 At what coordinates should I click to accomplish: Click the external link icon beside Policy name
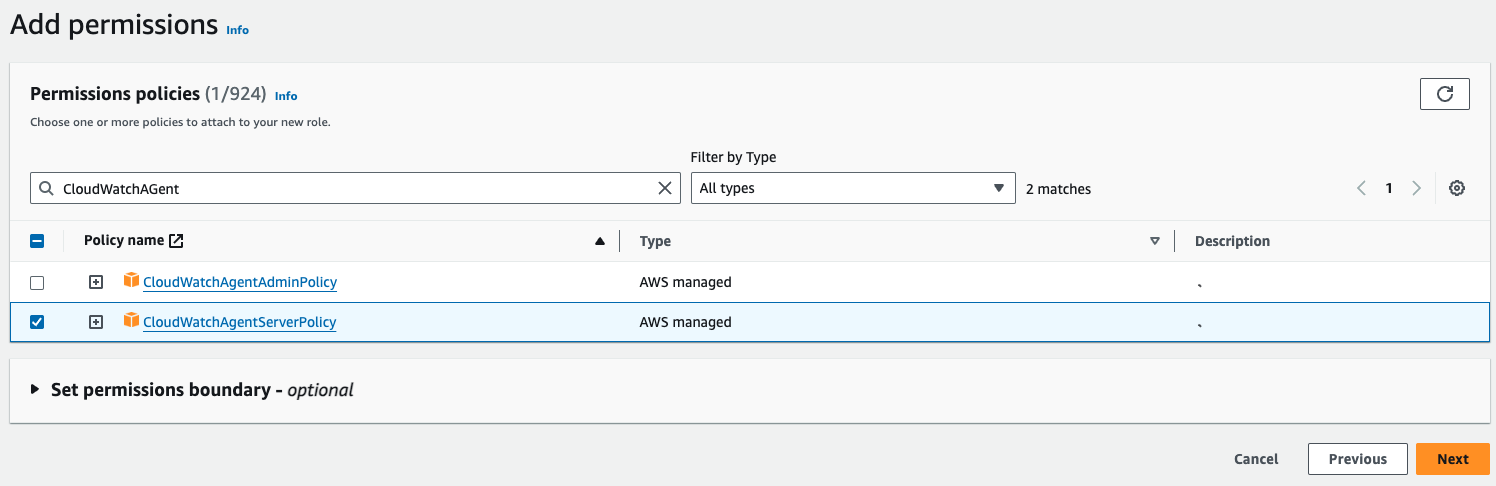coord(176,241)
